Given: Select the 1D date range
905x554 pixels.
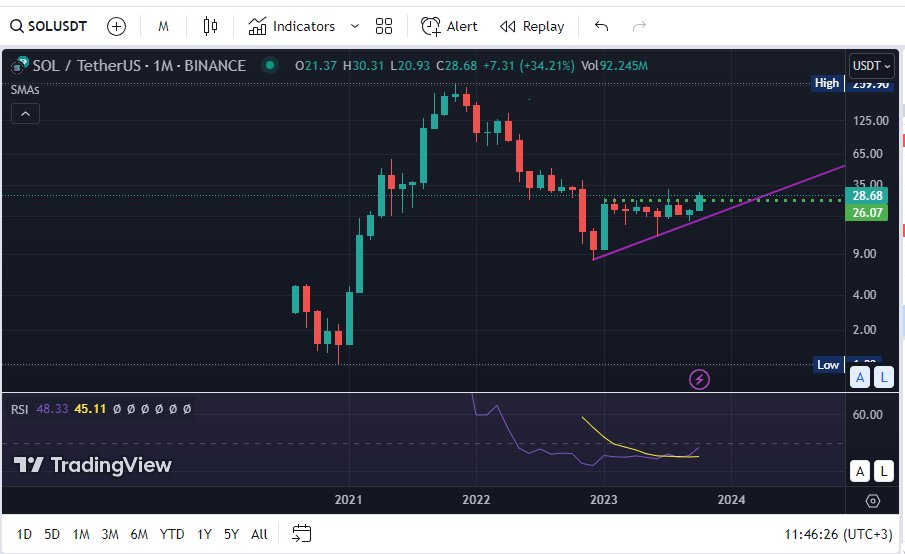Looking at the screenshot, I should 24,534.
